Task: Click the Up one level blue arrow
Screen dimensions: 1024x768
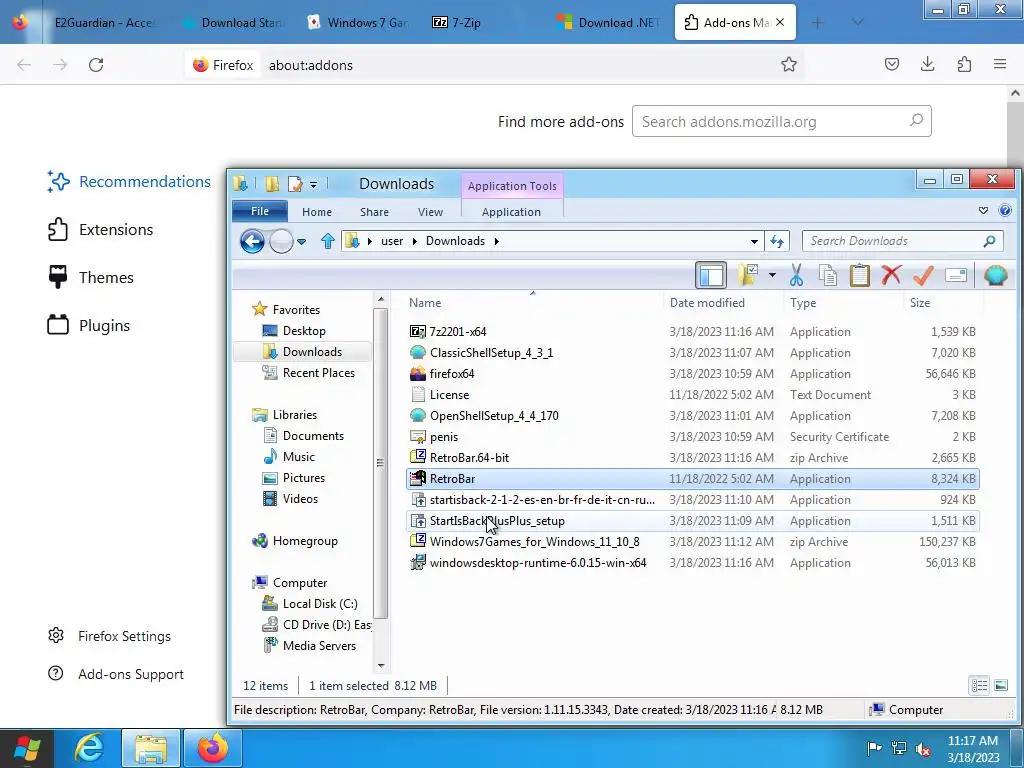Action: [x=328, y=241]
